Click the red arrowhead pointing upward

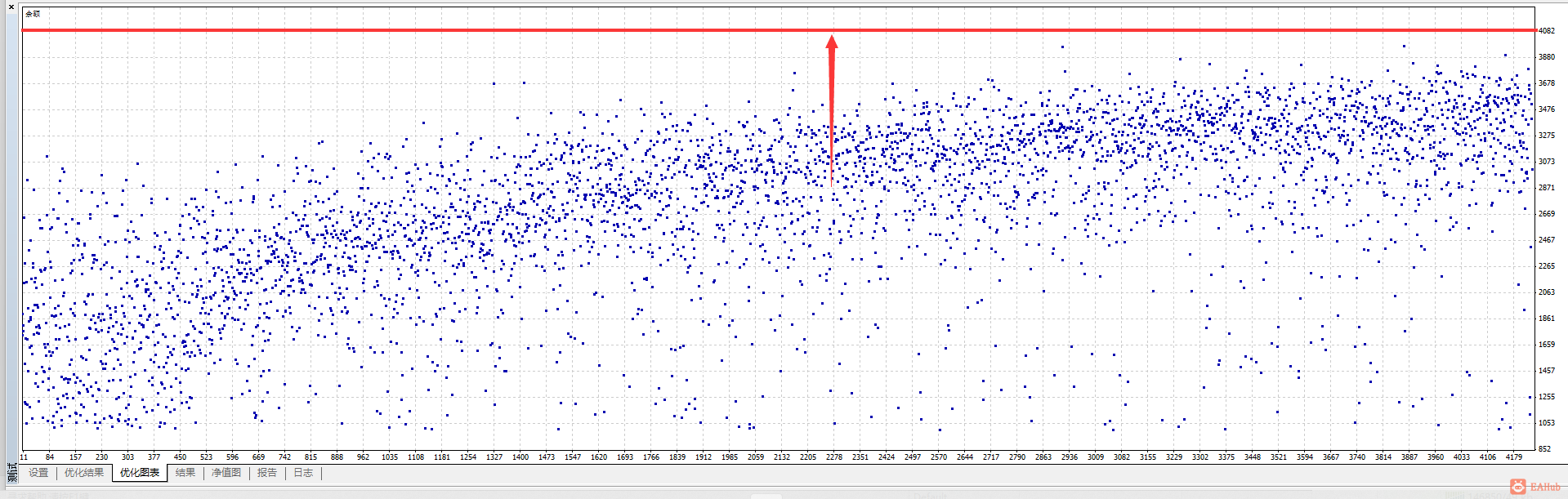[832, 42]
